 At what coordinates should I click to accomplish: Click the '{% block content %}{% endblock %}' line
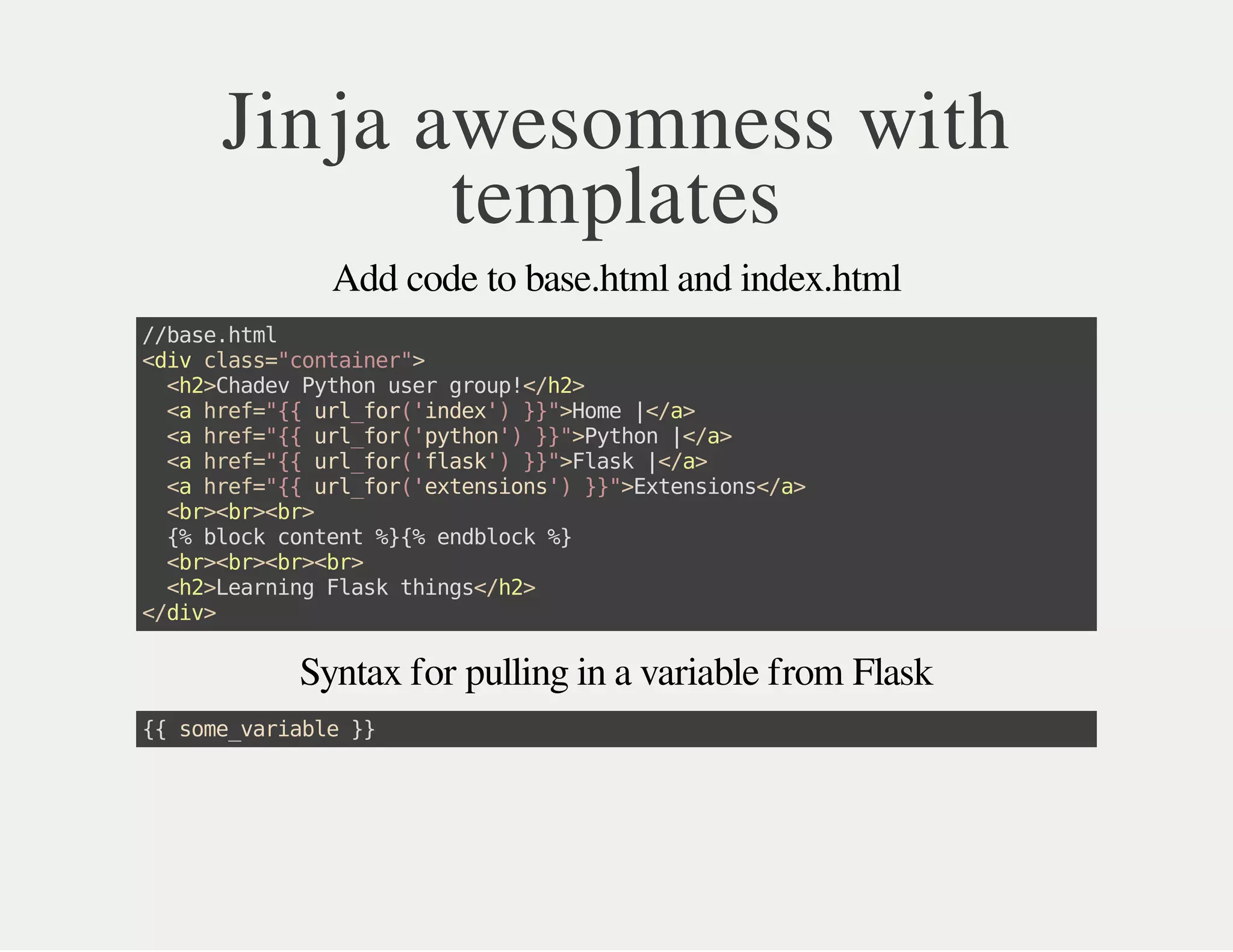(x=370, y=537)
